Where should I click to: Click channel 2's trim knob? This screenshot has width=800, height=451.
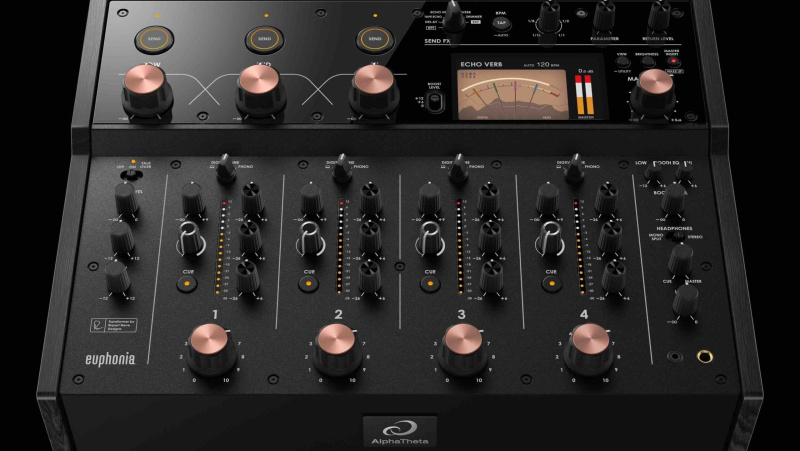pyautogui.click(x=311, y=199)
